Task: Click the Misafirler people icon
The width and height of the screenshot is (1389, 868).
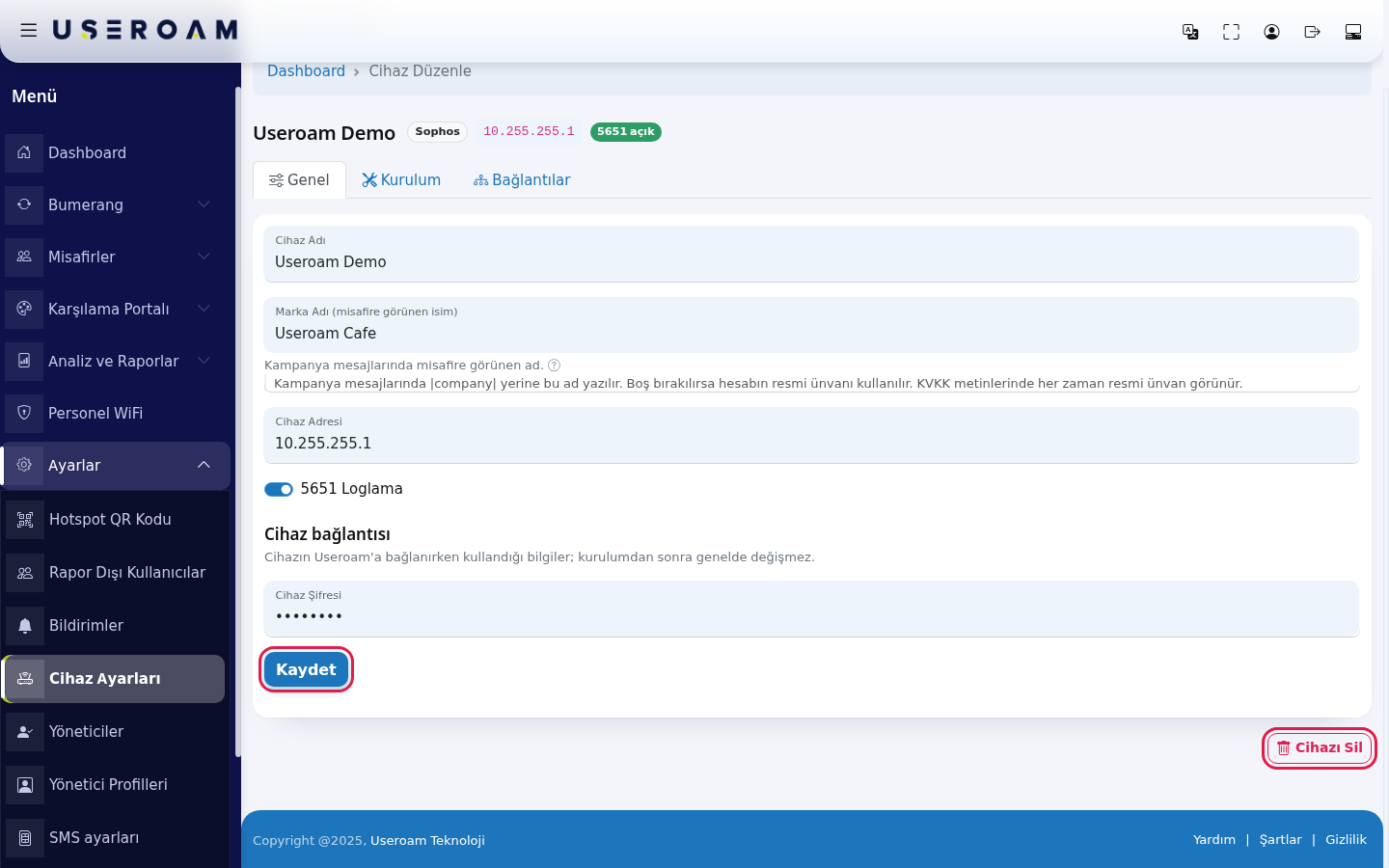Action: tap(24, 257)
